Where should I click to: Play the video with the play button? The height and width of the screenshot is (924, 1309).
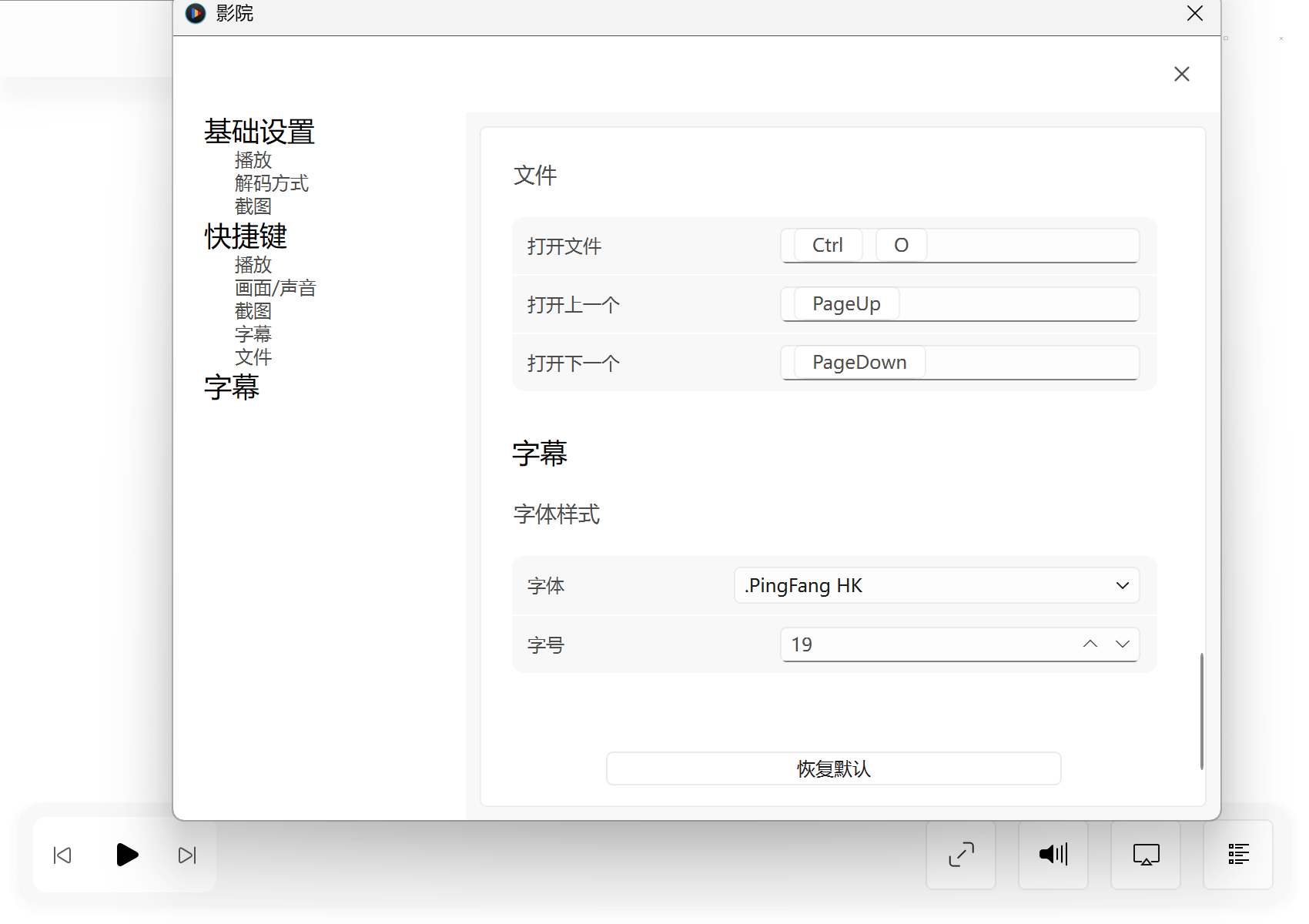pyautogui.click(x=127, y=855)
